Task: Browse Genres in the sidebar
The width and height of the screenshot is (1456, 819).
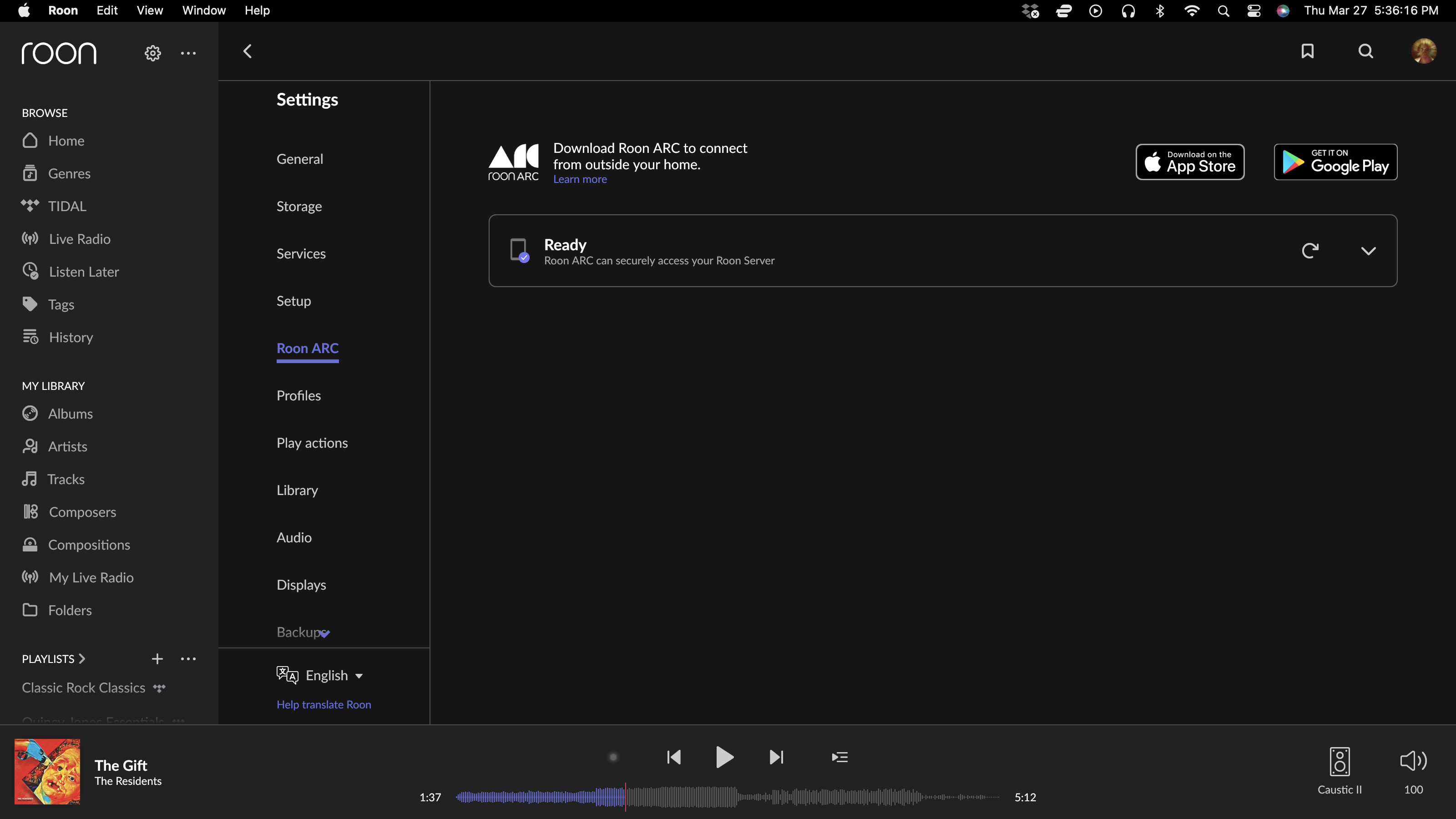Action: coord(56,173)
